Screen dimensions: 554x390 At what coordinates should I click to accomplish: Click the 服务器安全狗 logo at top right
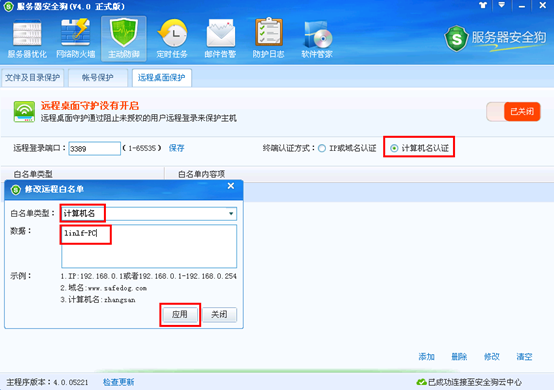(x=495, y=39)
